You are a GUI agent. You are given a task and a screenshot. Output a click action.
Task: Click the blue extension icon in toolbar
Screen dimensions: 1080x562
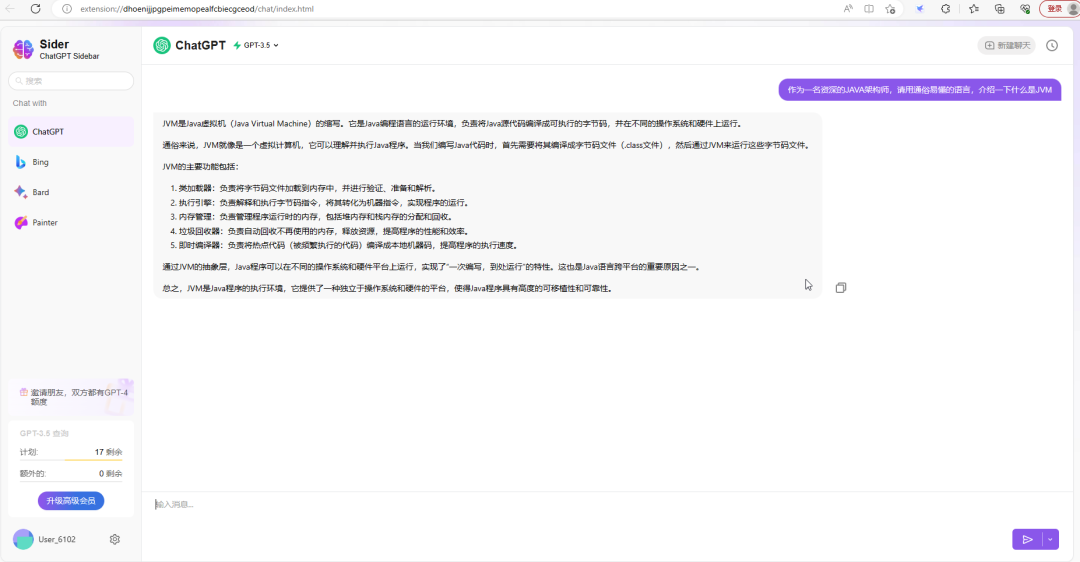[x=920, y=9]
